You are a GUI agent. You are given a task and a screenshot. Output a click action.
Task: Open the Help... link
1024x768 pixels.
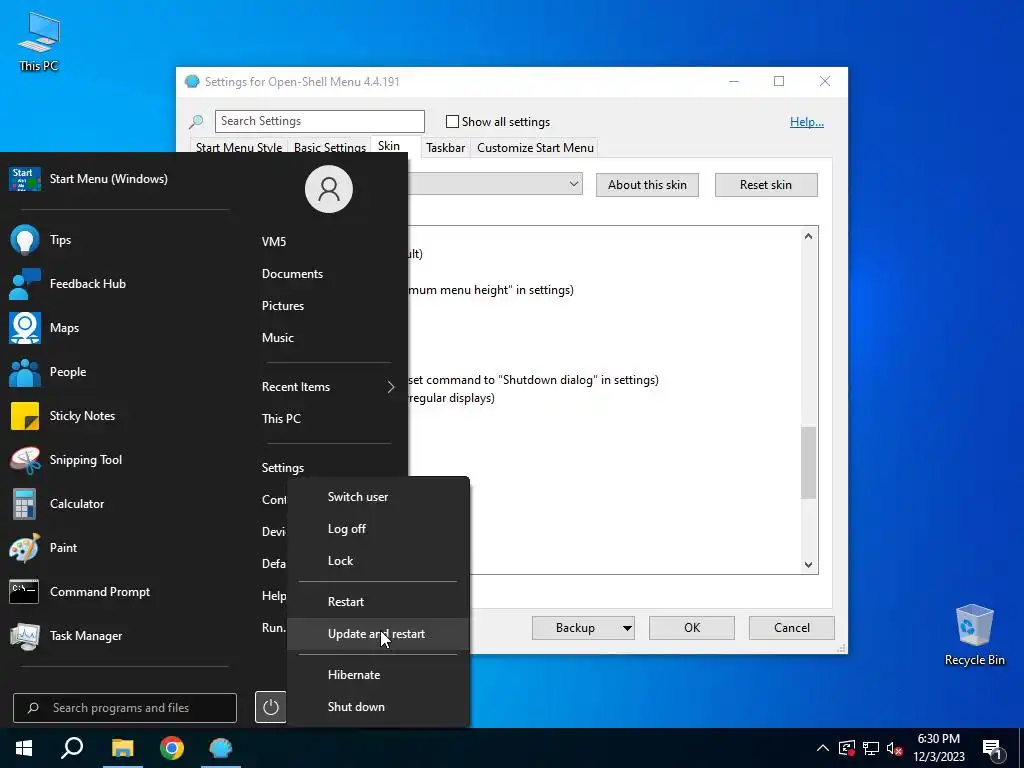[x=807, y=122]
